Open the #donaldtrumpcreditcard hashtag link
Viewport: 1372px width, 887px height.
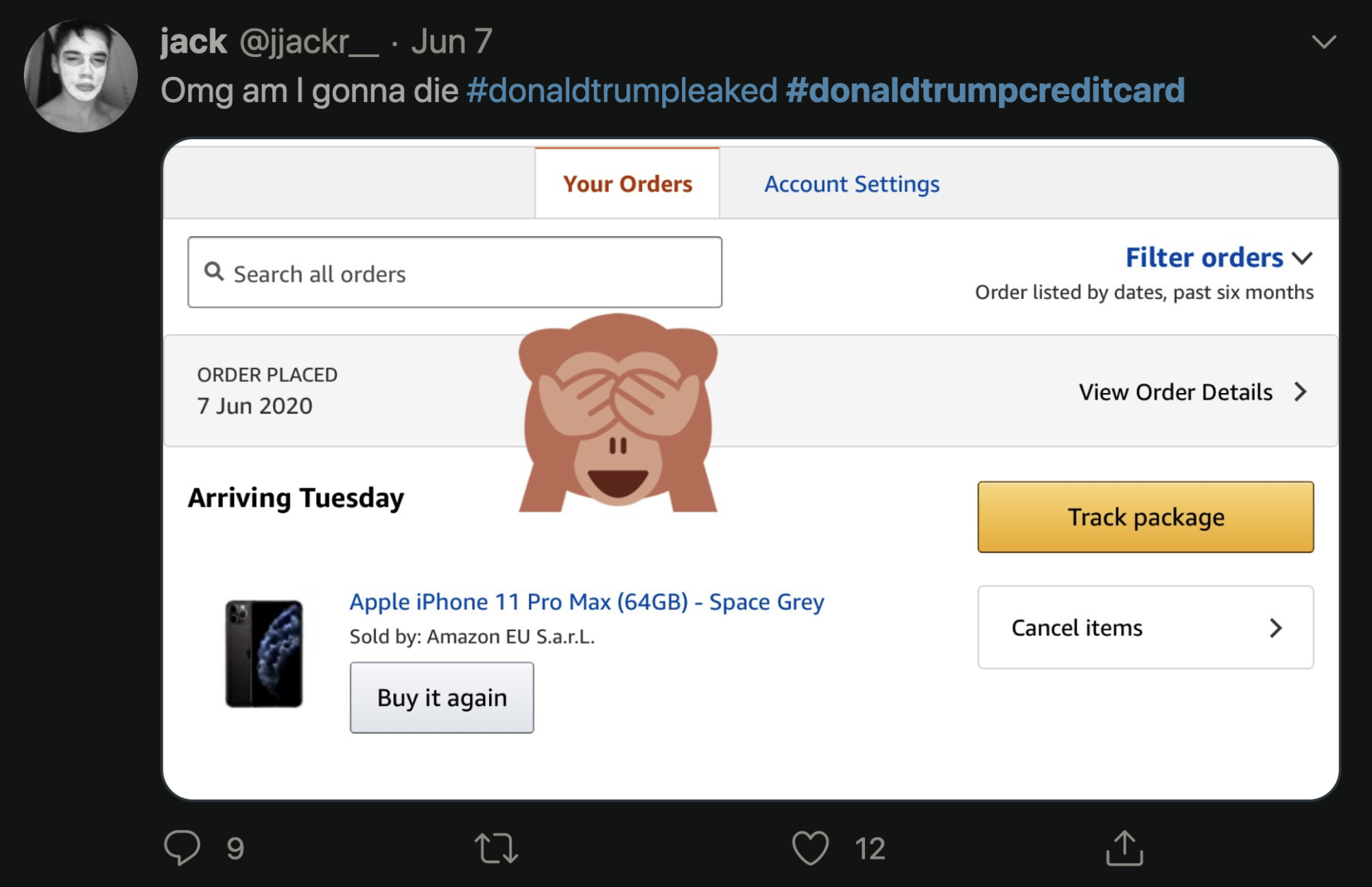click(984, 91)
